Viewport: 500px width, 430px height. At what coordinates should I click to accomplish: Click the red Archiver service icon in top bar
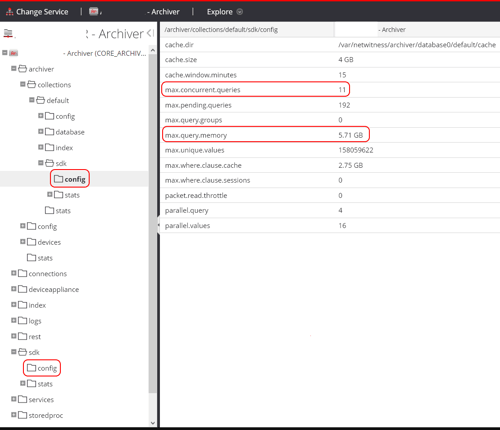[x=93, y=12]
